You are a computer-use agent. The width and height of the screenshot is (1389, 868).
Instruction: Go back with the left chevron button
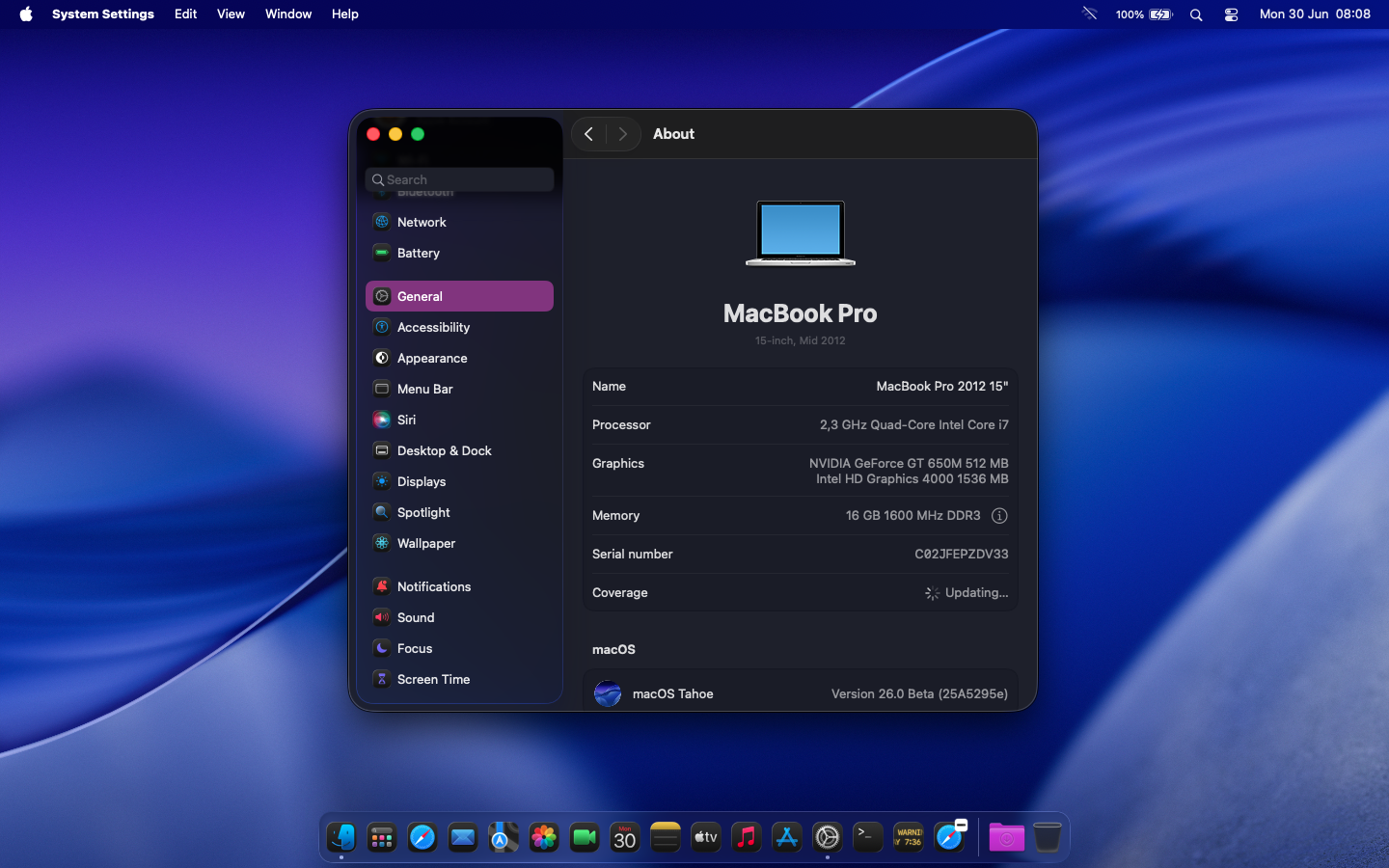[588, 134]
